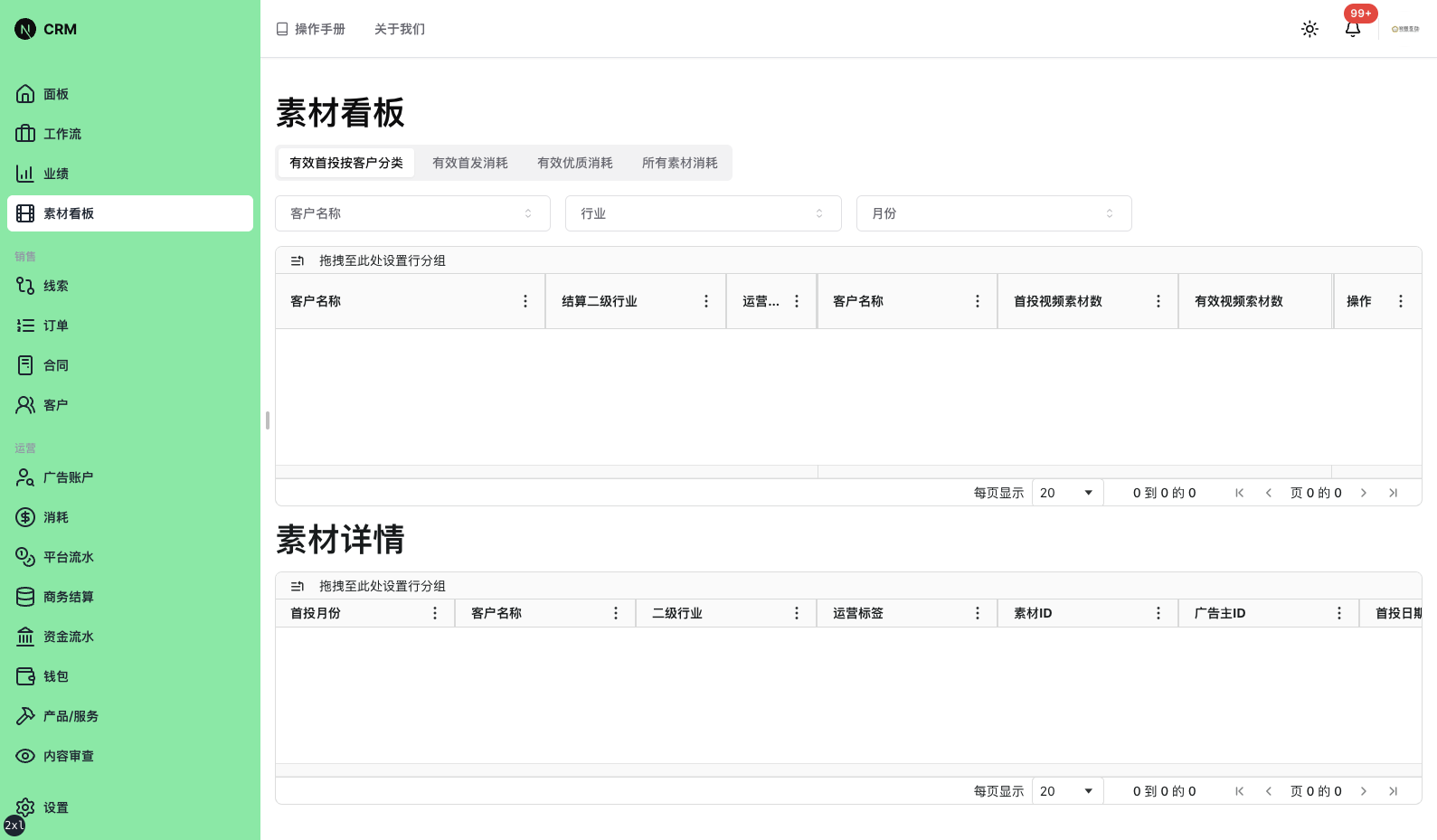Open the 业绩 chart icon
The height and width of the screenshot is (840, 1437).
tap(25, 174)
